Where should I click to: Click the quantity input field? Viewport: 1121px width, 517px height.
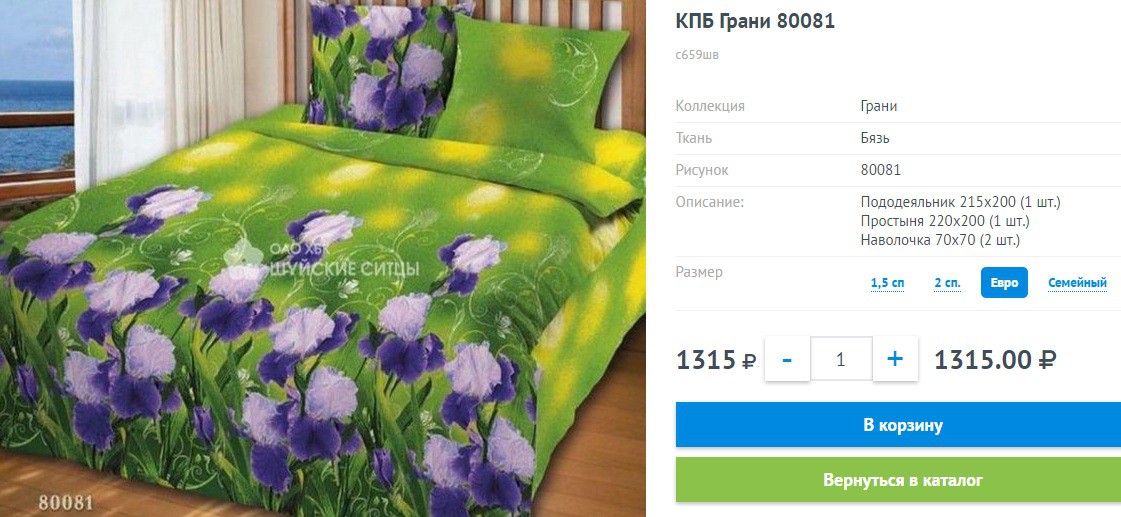[841, 359]
